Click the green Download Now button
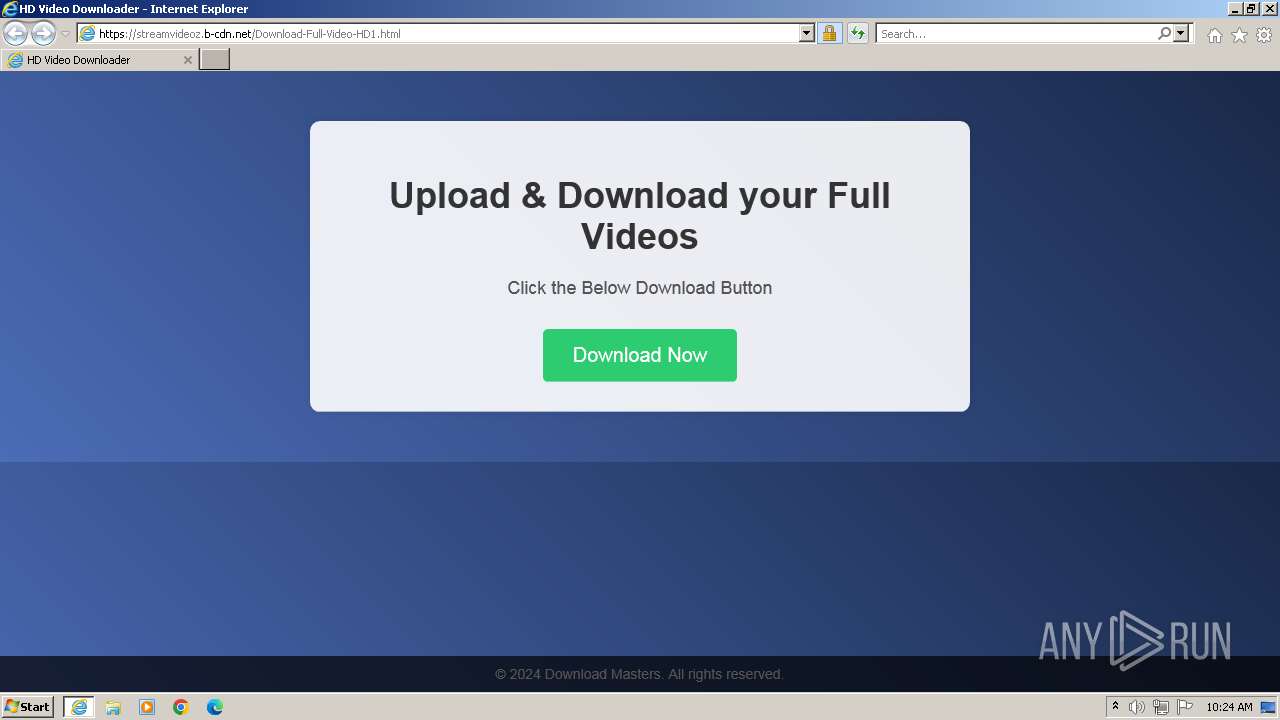The height and width of the screenshot is (720, 1280). tap(640, 355)
